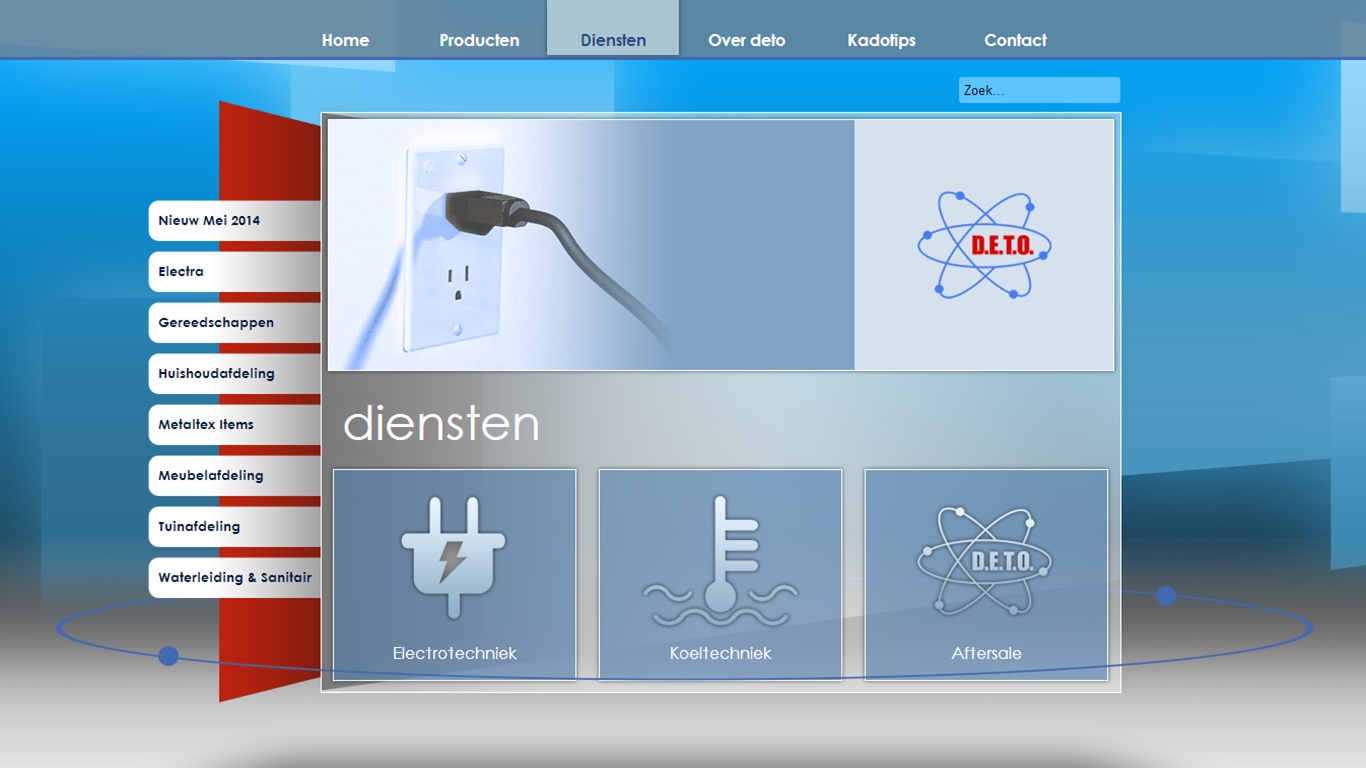Image resolution: width=1366 pixels, height=768 pixels.
Task: Open the Tuinafdeling category
Action: click(235, 526)
